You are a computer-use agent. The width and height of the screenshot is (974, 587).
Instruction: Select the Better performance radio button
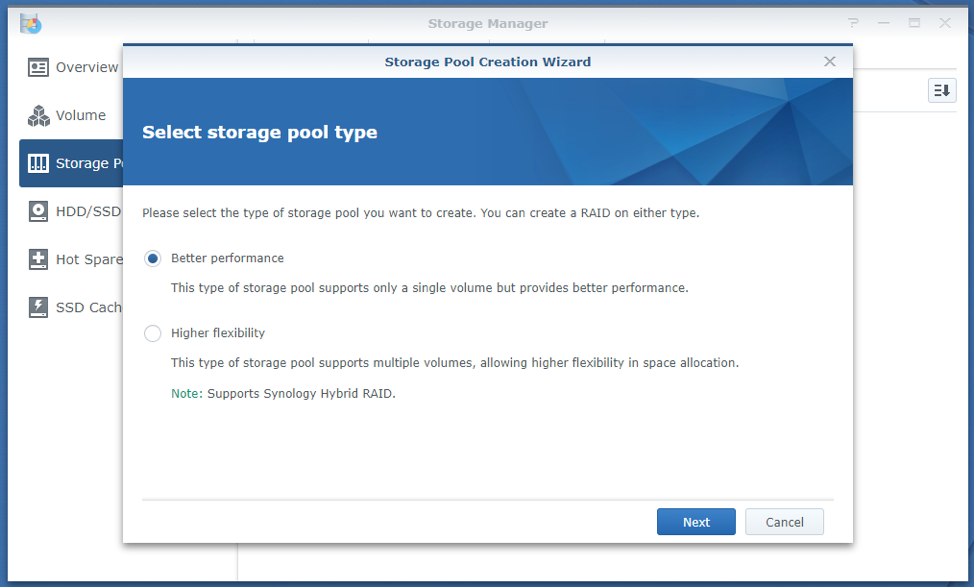pos(153,258)
